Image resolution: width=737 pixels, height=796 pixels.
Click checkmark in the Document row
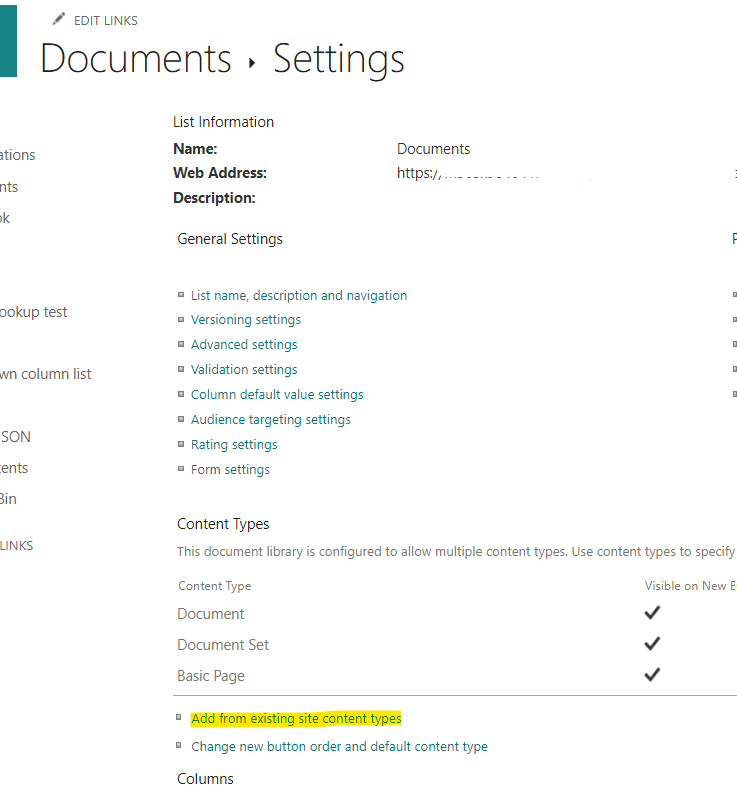[x=652, y=613]
